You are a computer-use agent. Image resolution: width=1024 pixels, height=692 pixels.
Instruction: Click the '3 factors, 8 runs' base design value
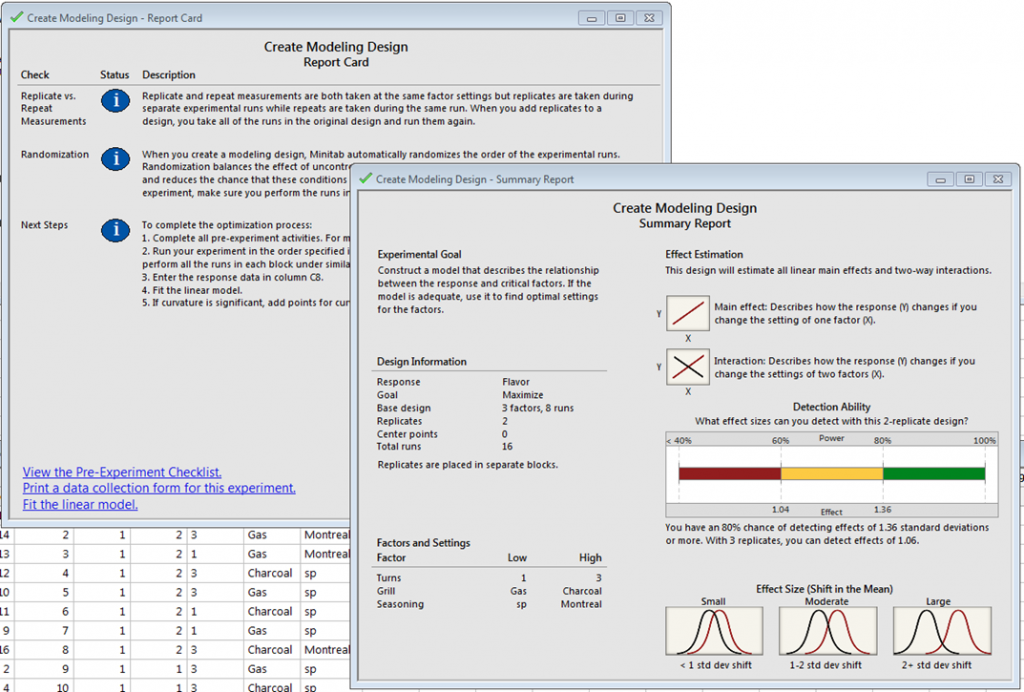tap(538, 408)
